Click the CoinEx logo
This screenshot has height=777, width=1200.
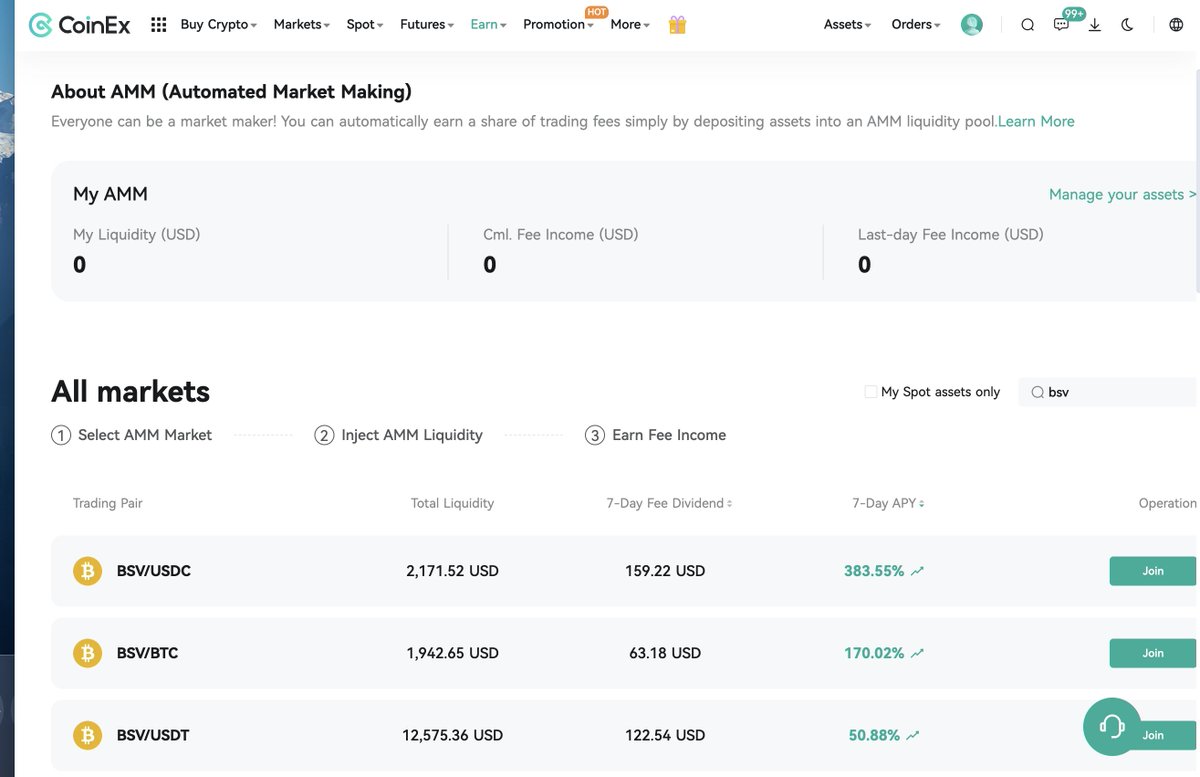80,25
